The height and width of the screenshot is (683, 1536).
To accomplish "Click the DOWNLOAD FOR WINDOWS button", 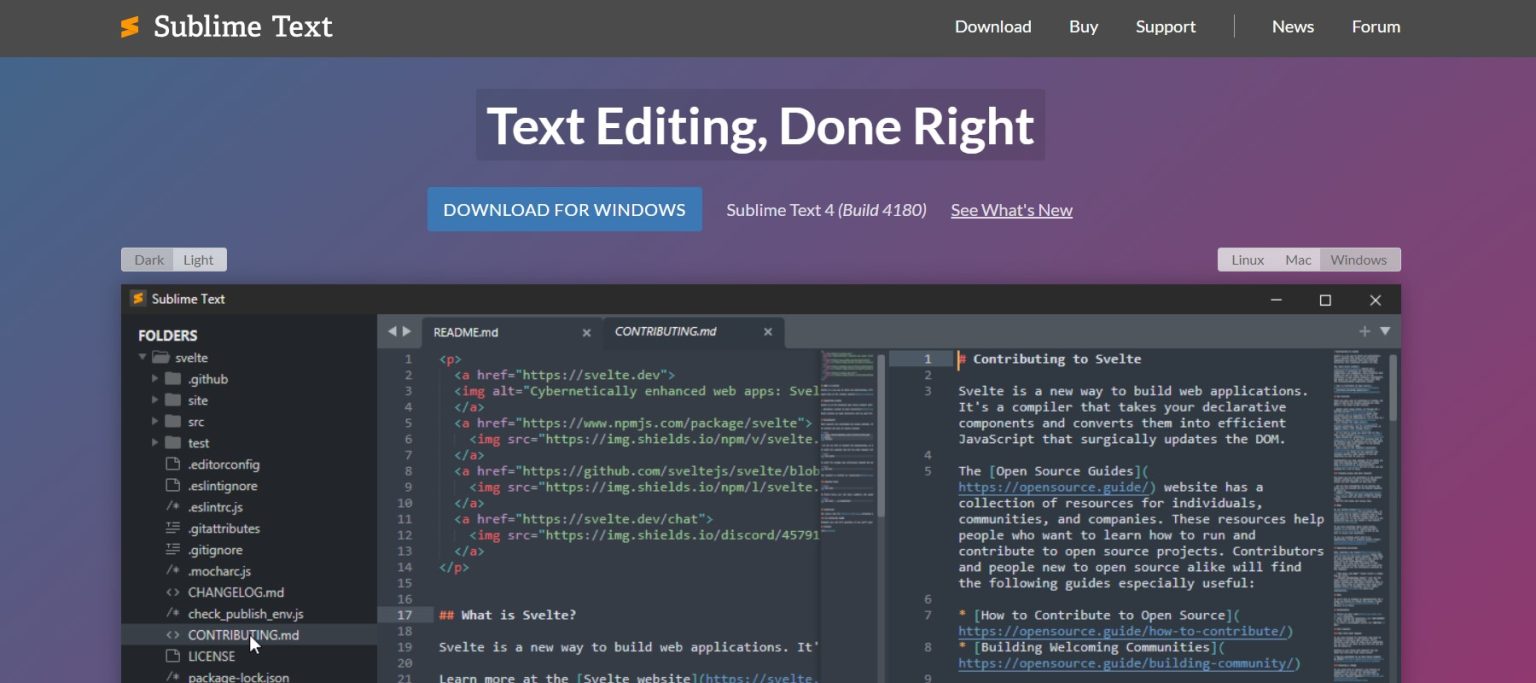I will (564, 209).
